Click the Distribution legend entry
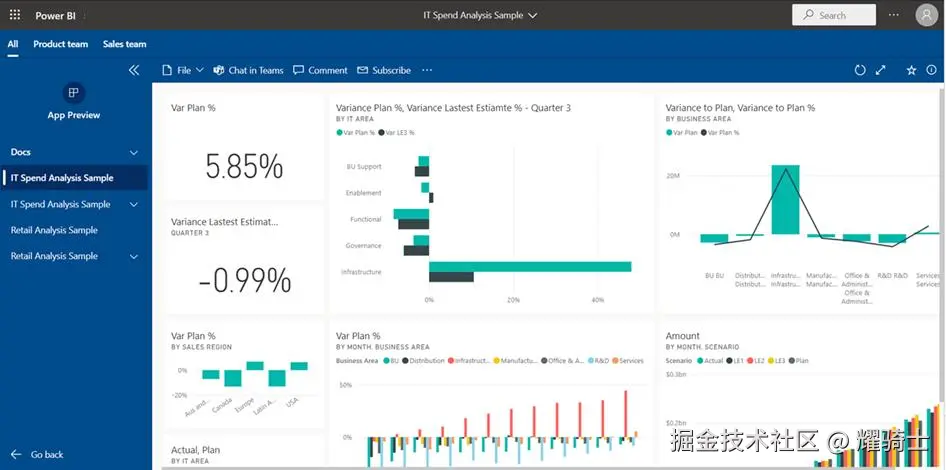Screen dimensions: 946x470 click(x=423, y=361)
